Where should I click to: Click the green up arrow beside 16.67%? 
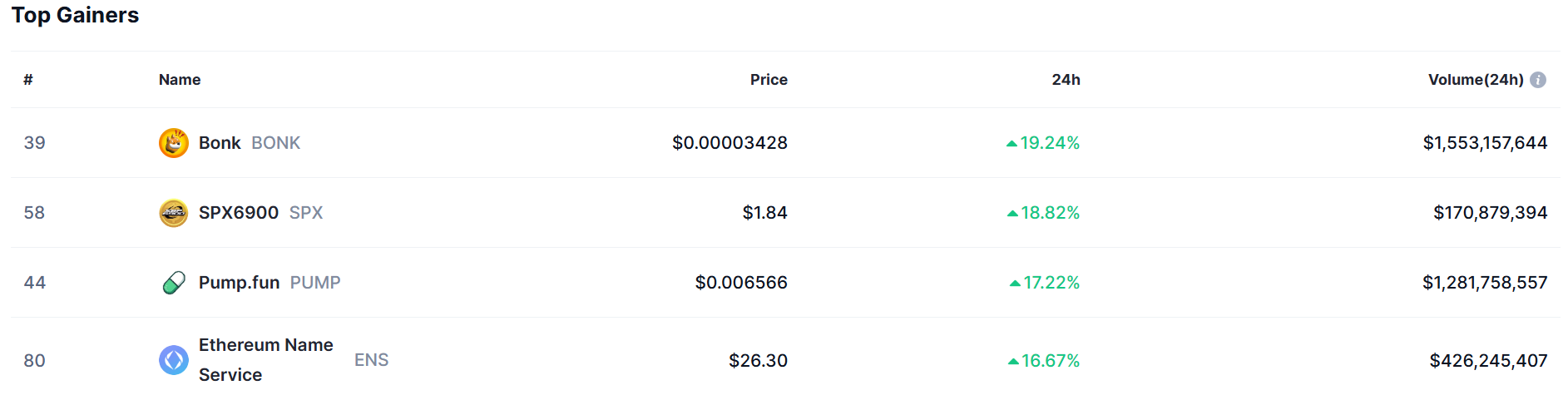coord(1013,362)
